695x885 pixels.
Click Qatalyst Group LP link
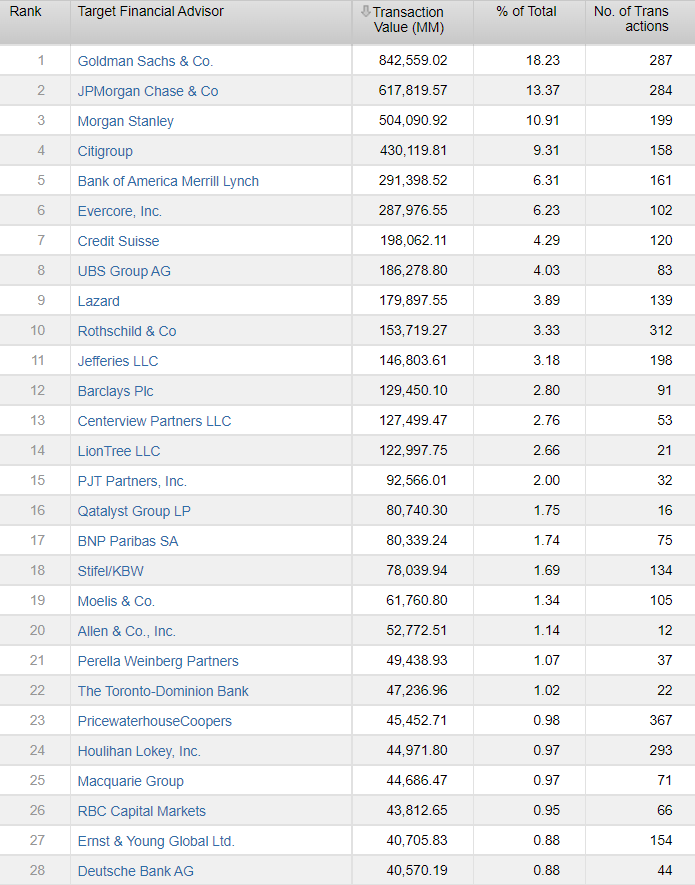coord(134,511)
